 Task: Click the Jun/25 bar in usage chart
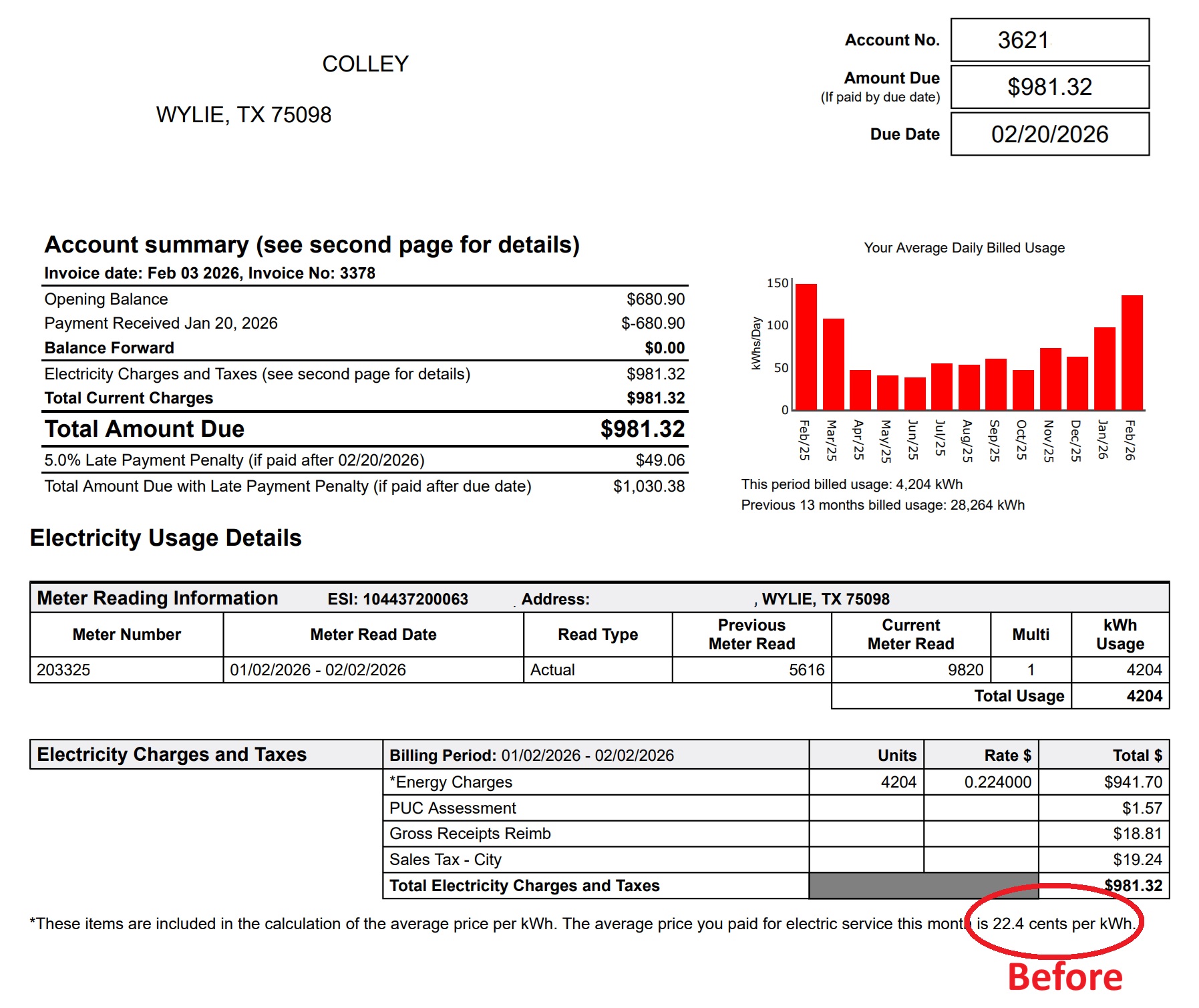click(914, 393)
